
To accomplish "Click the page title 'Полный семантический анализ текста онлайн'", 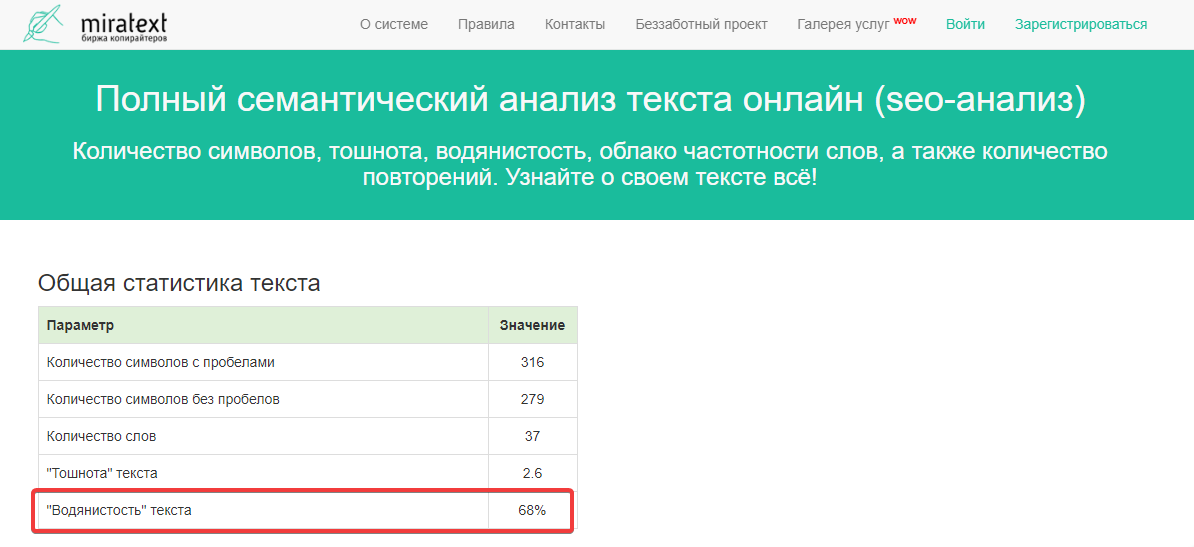I will (x=590, y=99).
